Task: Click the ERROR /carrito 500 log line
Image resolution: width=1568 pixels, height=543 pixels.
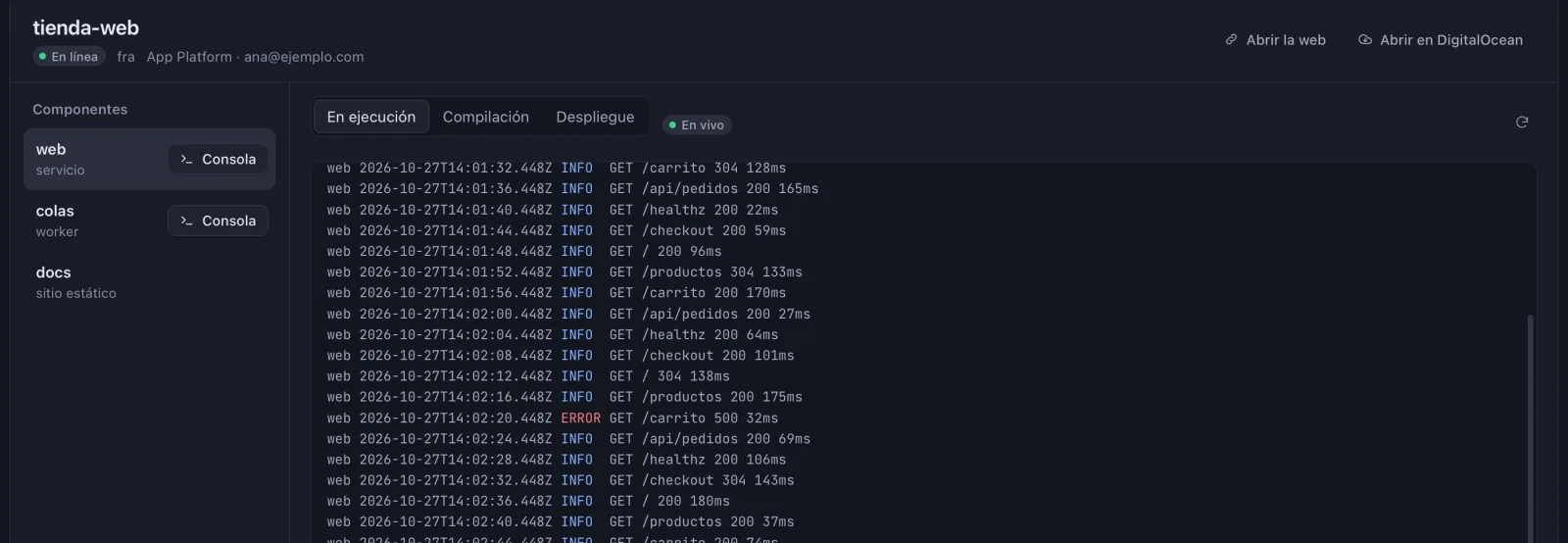Action: coord(553,419)
